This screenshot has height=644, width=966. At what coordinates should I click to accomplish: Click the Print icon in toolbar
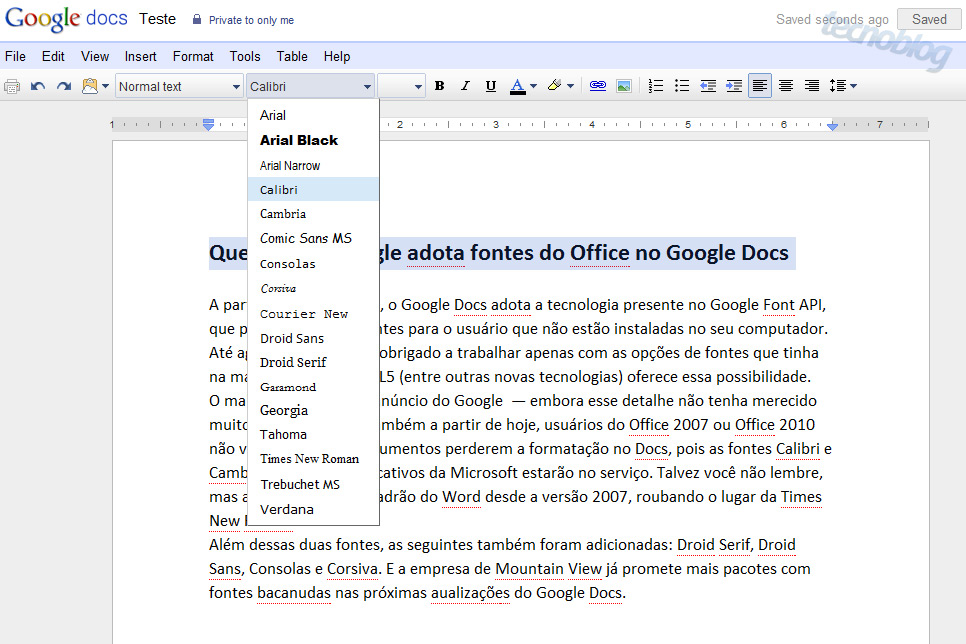coord(12,86)
